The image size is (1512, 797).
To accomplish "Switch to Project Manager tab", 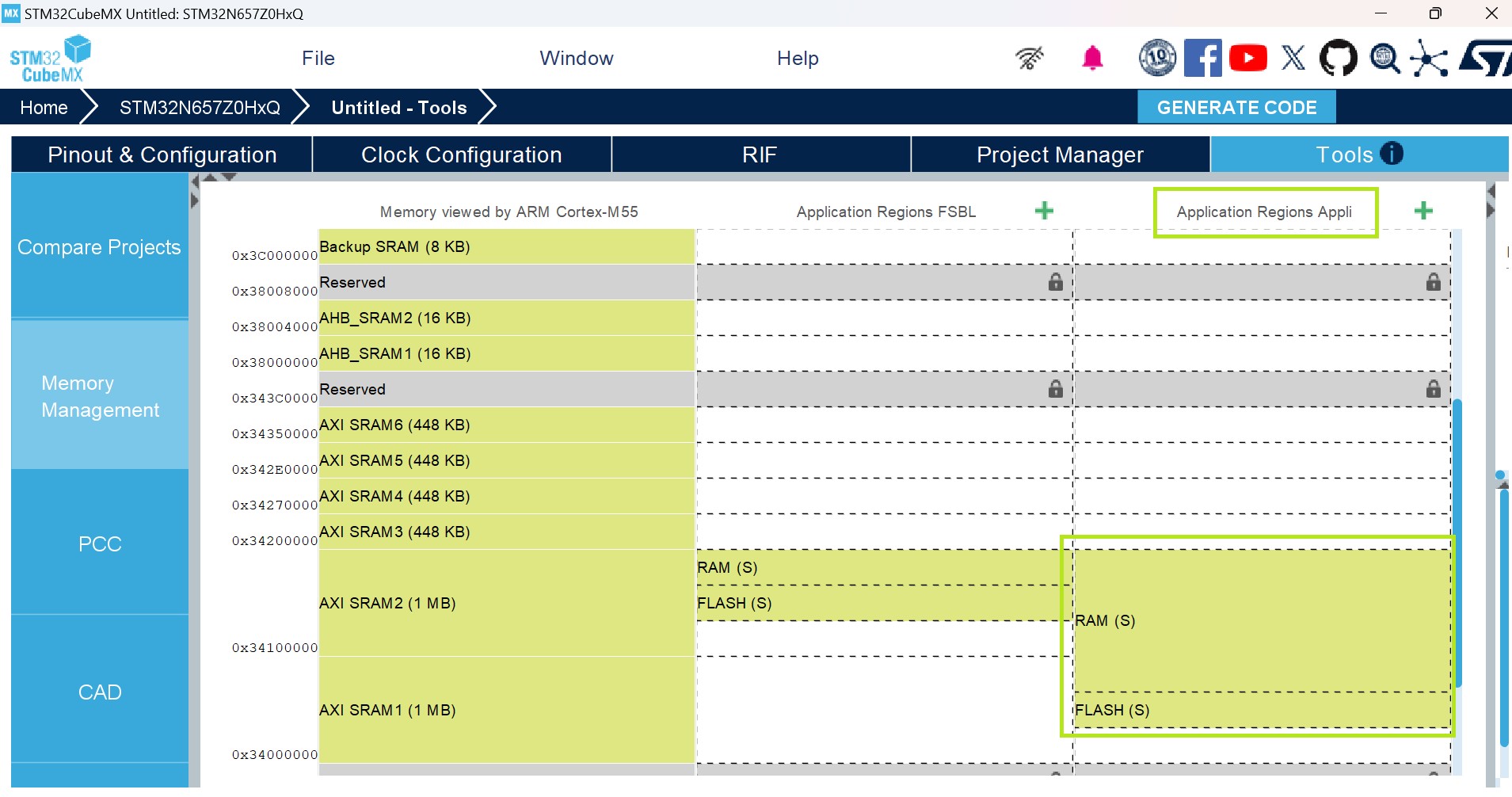I will click(1060, 154).
